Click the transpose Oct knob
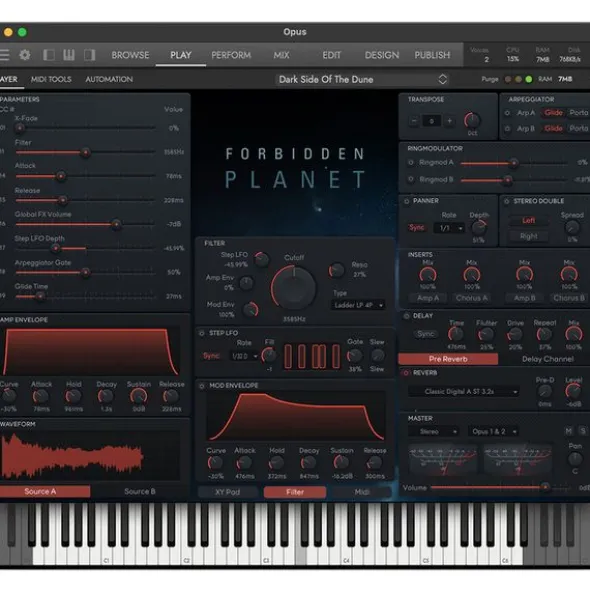This screenshot has height=591, width=590. [x=472, y=120]
